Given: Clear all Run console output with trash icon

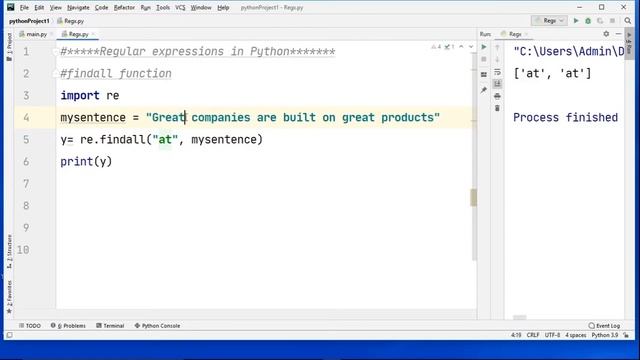Looking at the screenshot, I should point(497,108).
